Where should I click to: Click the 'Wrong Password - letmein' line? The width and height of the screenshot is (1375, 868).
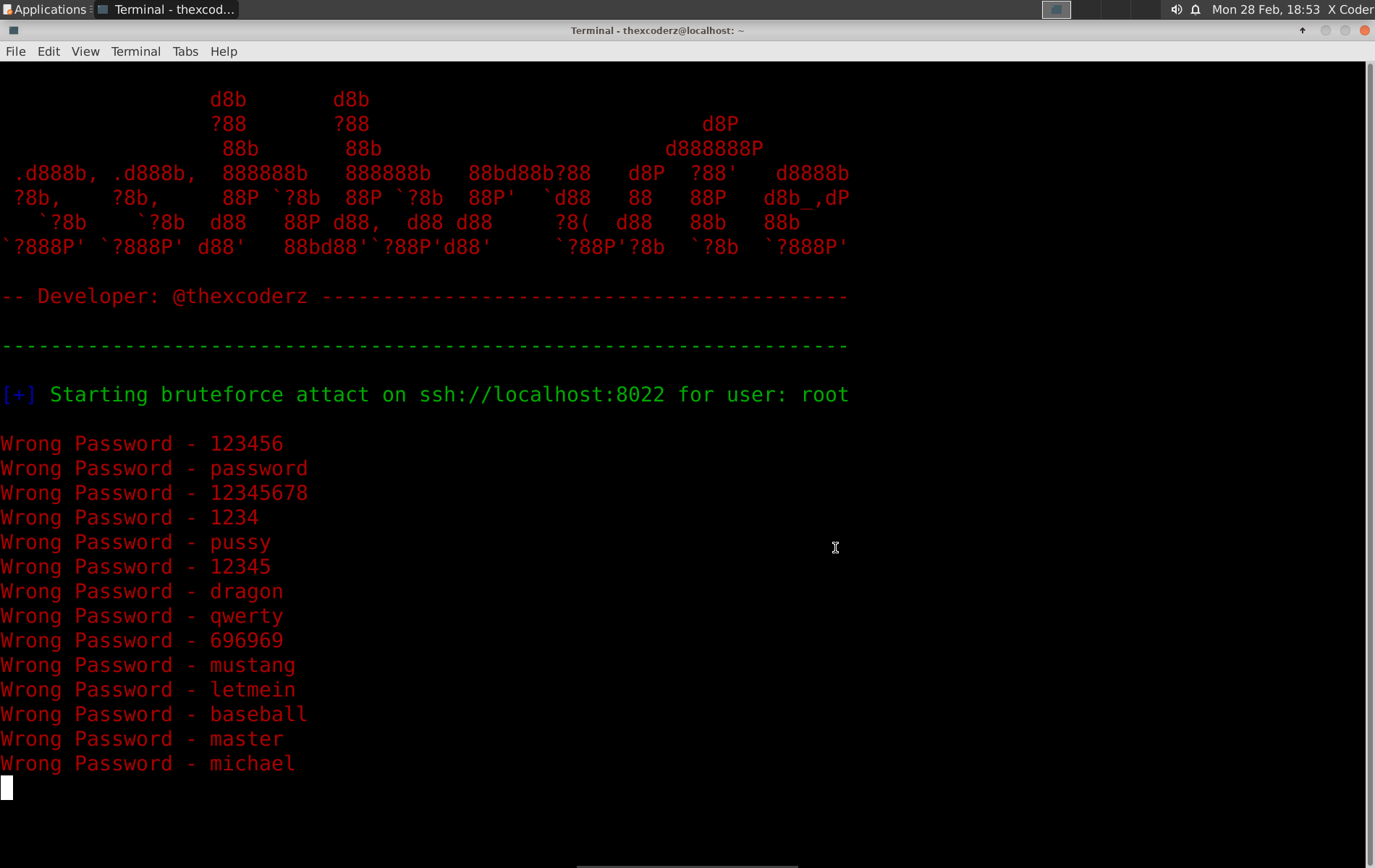(x=148, y=690)
